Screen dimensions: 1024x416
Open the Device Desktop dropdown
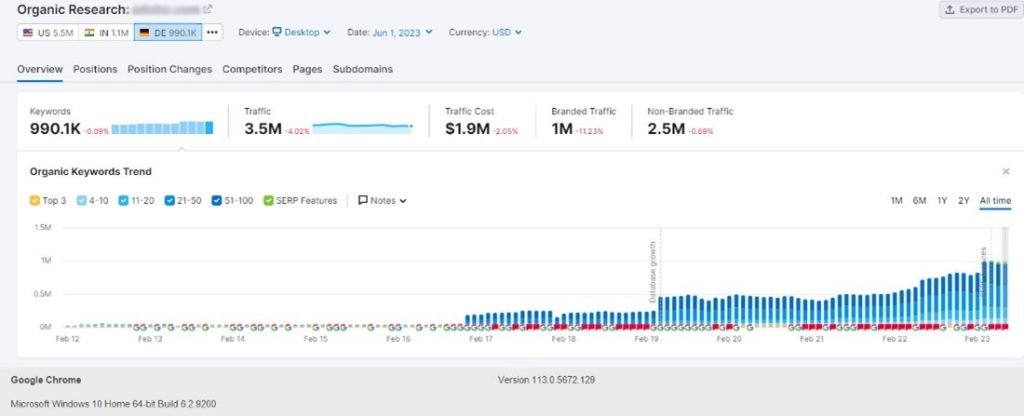coord(301,32)
